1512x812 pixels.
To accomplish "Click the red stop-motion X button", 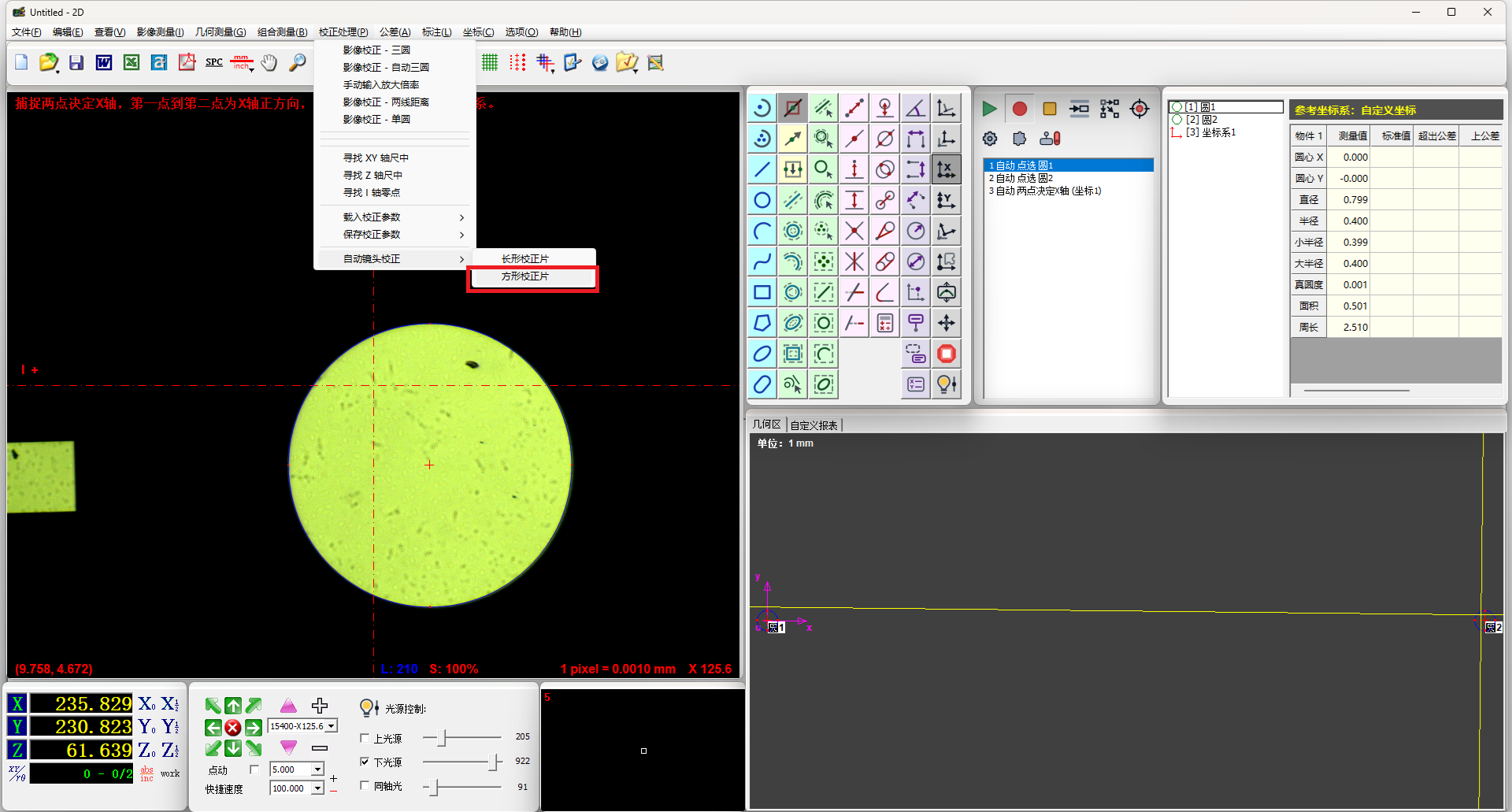I will (x=233, y=727).
